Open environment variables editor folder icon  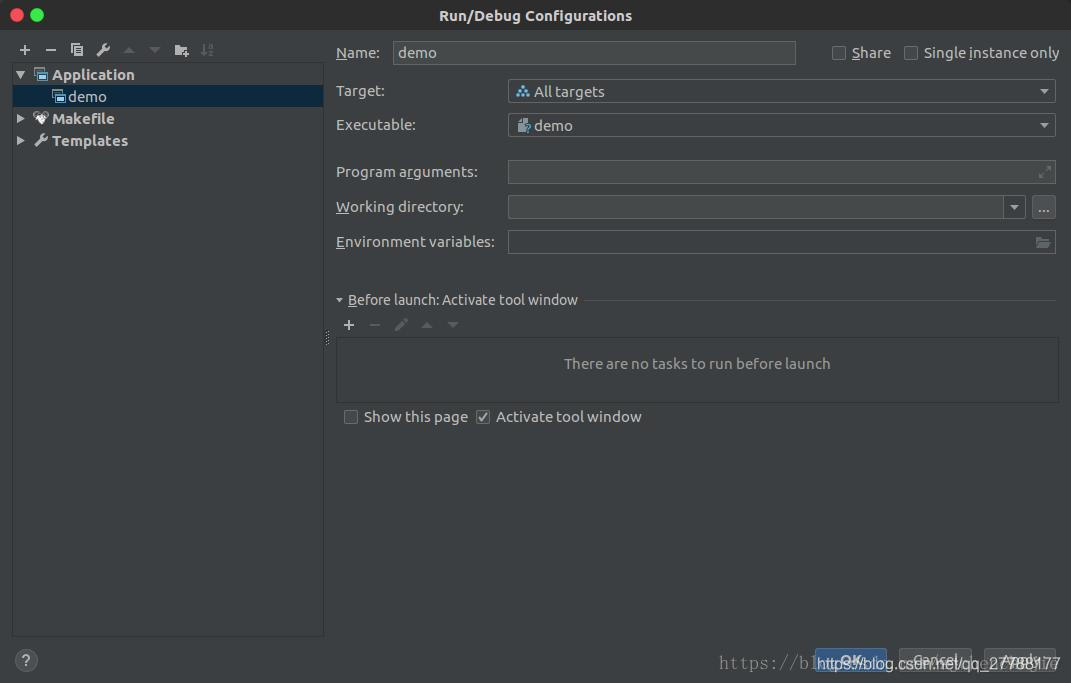pyautogui.click(x=1042, y=242)
